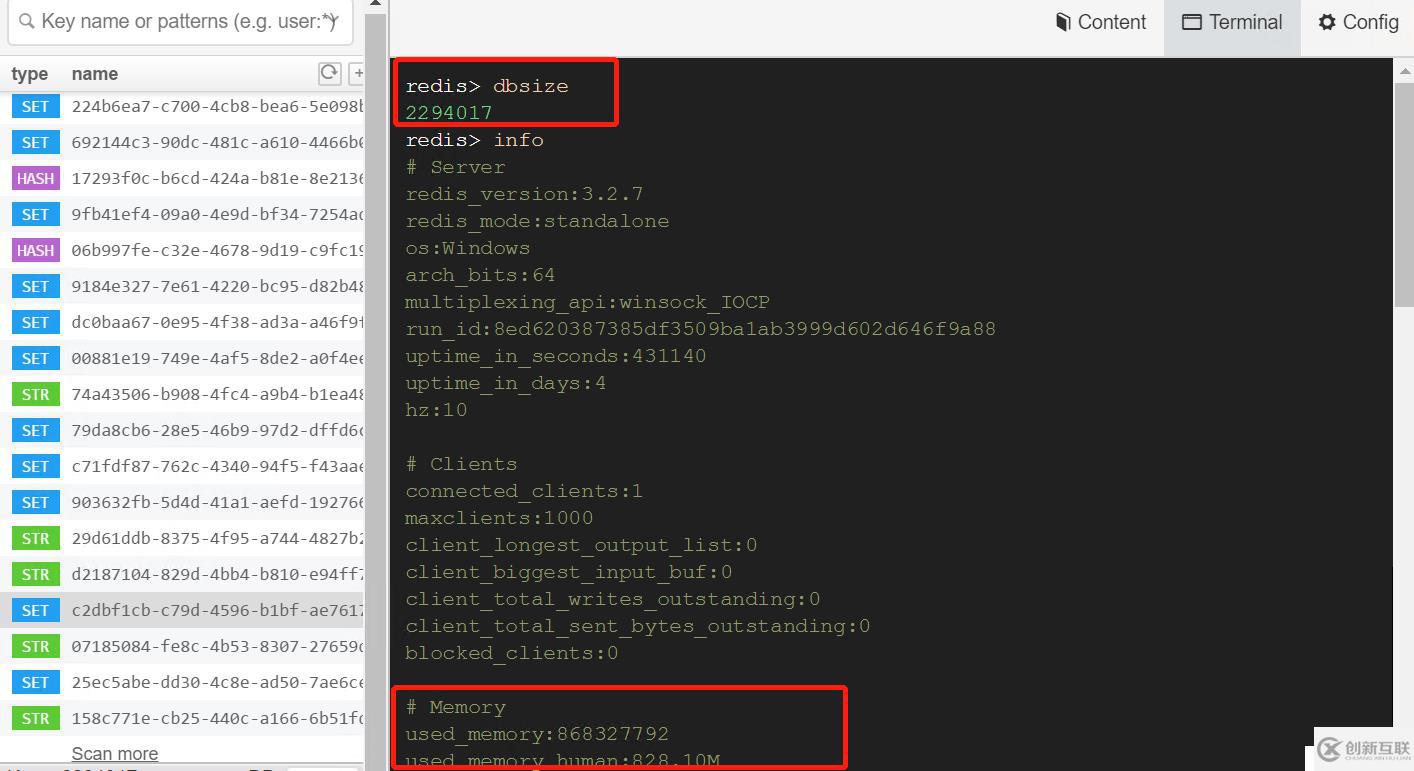This screenshot has width=1414, height=771.
Task: Click the client_longest_output_list:0 line
Action: [x=581, y=545]
